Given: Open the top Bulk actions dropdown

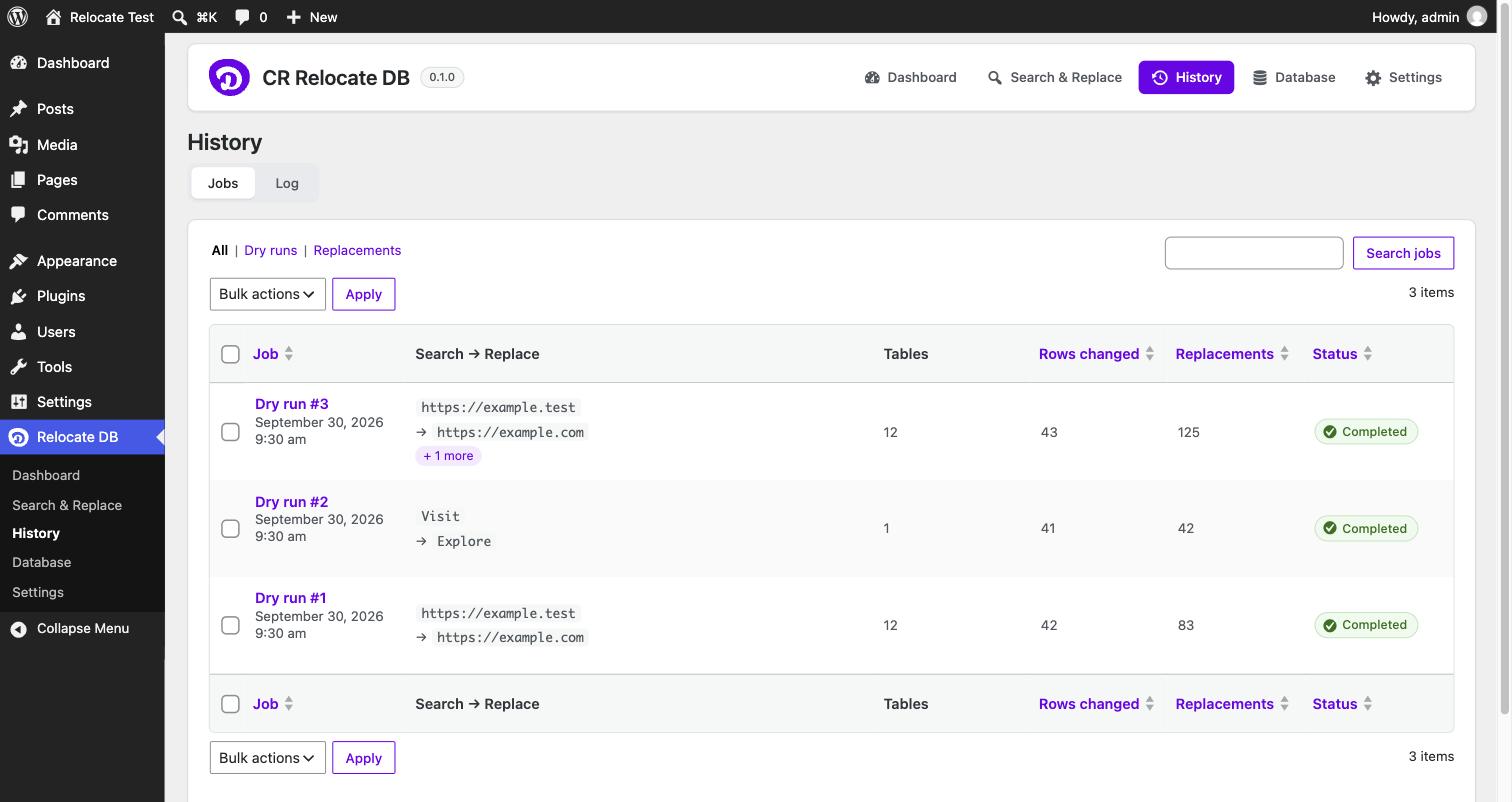Looking at the screenshot, I should point(268,294).
